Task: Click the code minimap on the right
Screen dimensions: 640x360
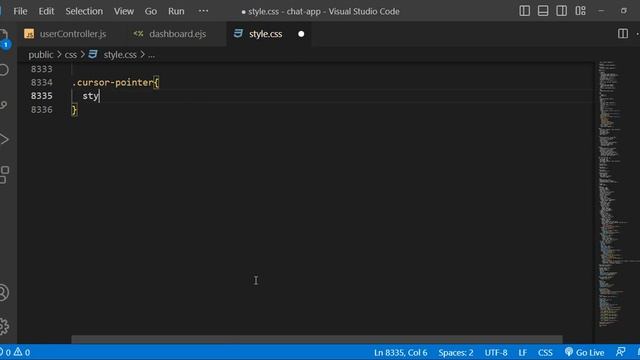Action: [616, 194]
